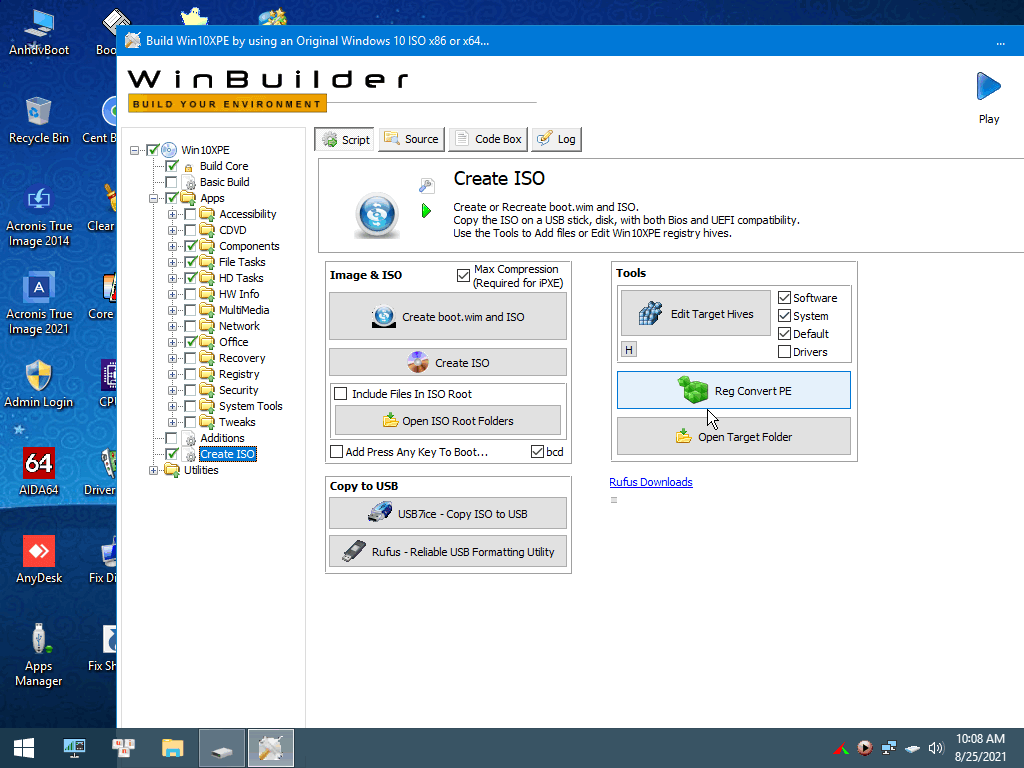Open Admin Login shield icon
Viewport: 1024px width, 768px height.
pos(39,384)
